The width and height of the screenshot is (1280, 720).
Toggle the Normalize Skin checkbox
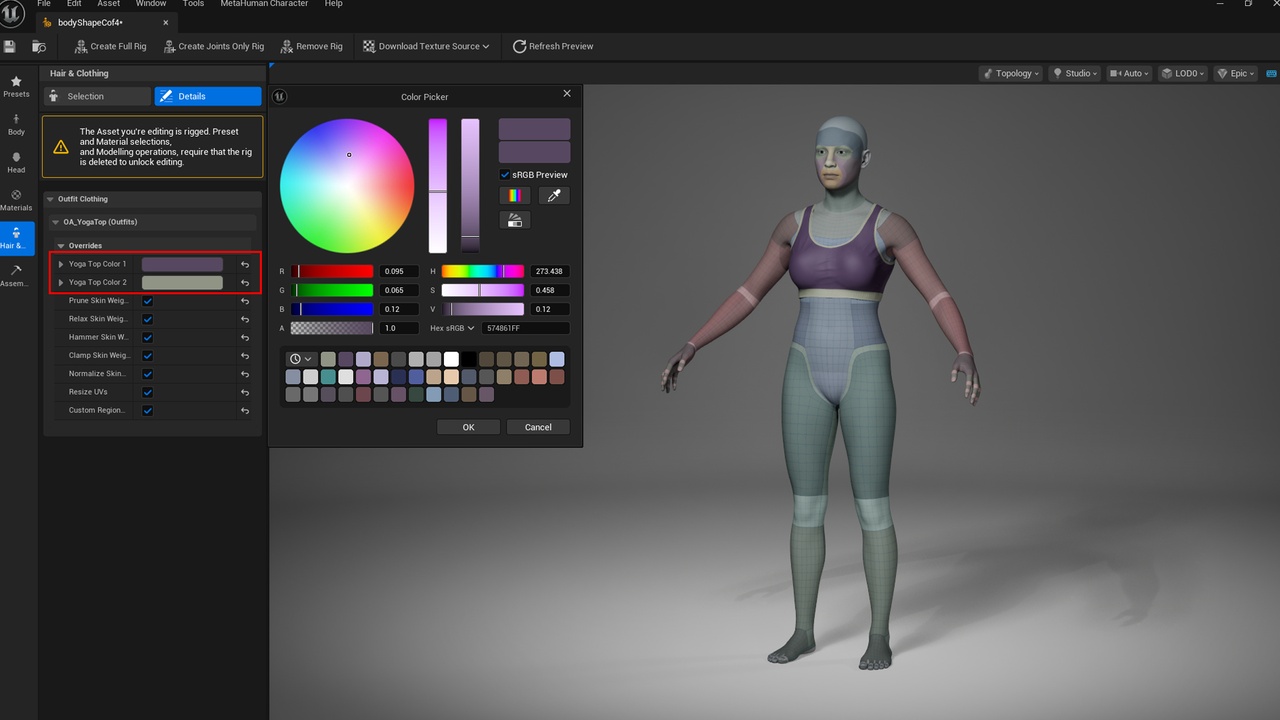pyautogui.click(x=148, y=374)
